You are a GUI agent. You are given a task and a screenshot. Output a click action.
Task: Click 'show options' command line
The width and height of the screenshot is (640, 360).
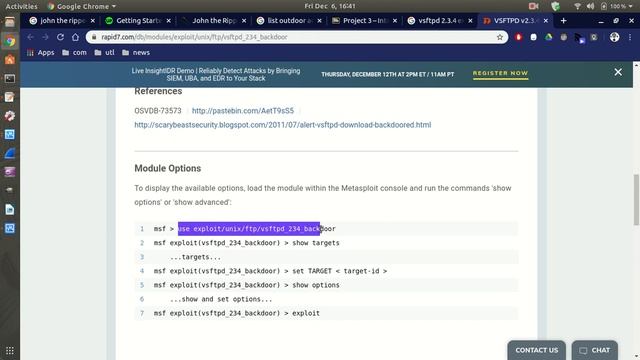[x=247, y=285]
